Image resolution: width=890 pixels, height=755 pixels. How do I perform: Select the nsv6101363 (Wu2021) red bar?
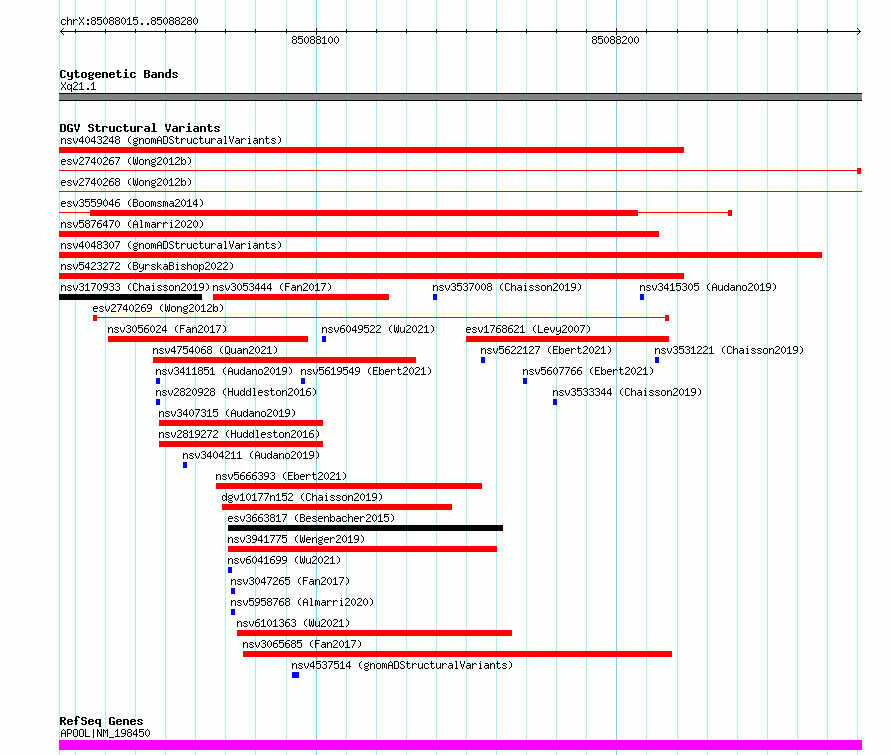click(x=374, y=633)
